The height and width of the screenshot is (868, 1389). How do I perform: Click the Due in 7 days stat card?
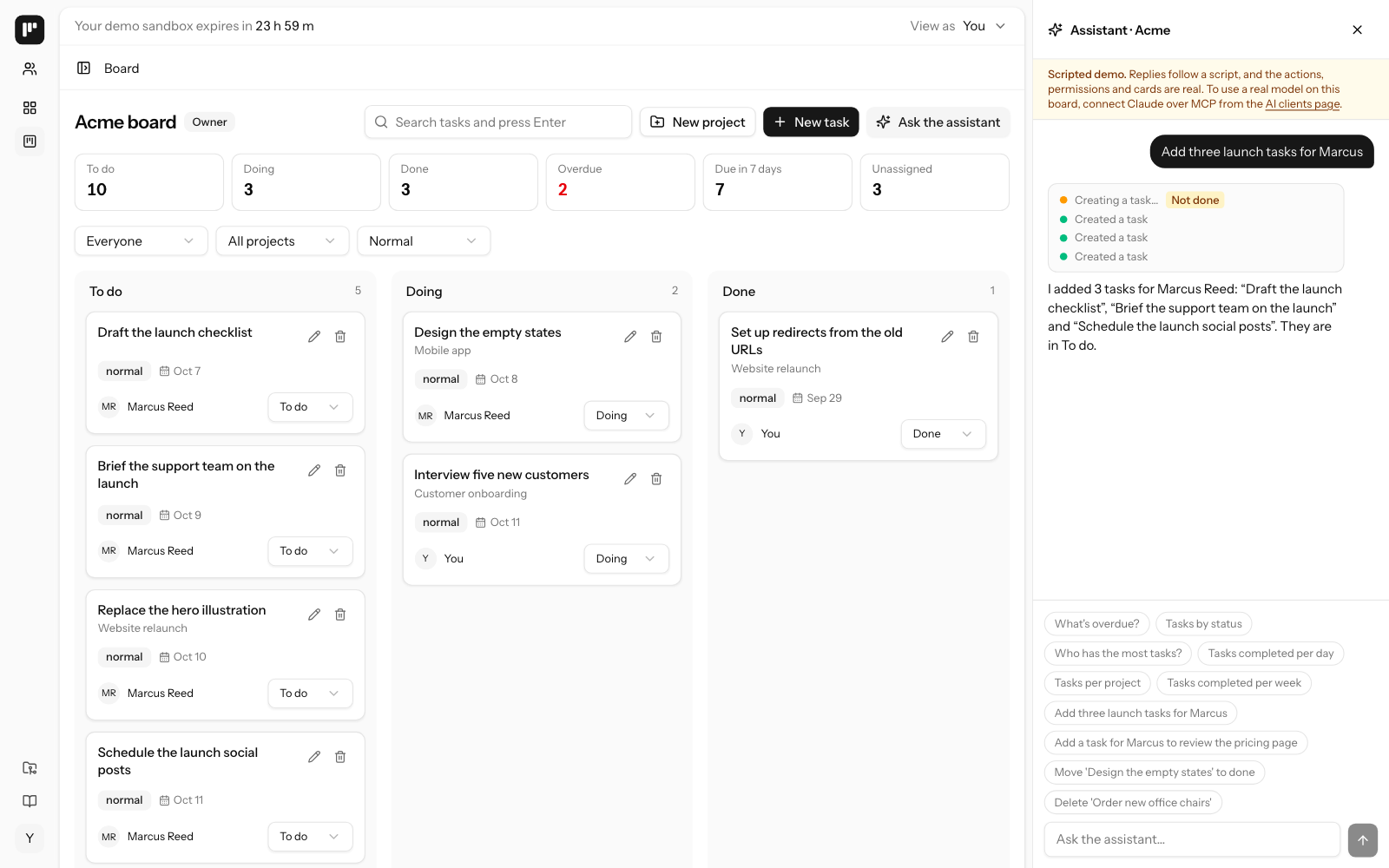(778, 182)
